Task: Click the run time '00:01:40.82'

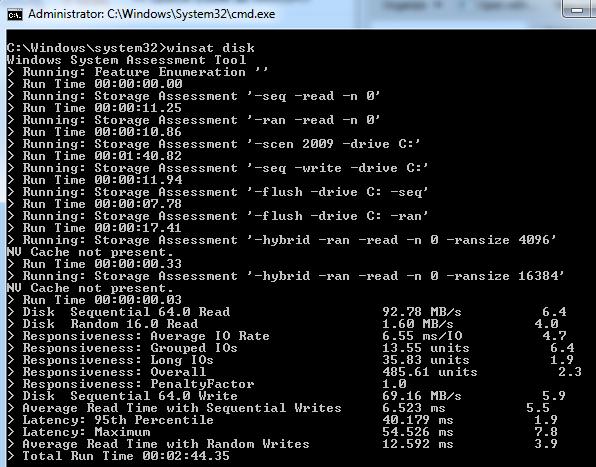Action: (x=138, y=156)
